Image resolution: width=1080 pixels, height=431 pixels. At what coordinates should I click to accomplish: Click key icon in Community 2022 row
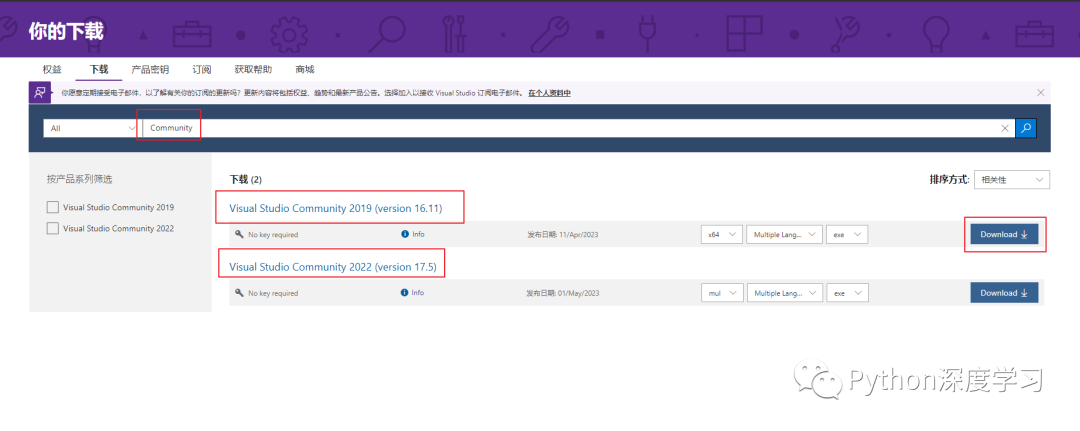tap(239, 293)
